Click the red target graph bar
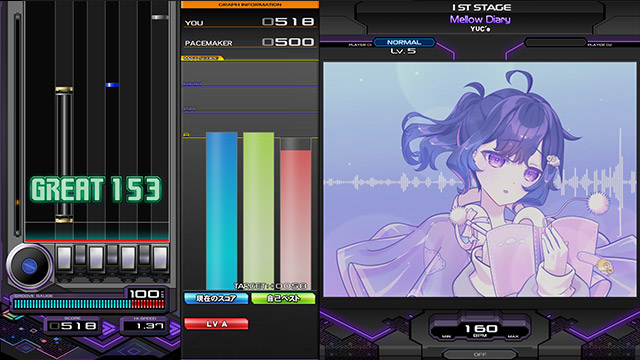Viewport: 640px width, 360px height. click(x=296, y=220)
